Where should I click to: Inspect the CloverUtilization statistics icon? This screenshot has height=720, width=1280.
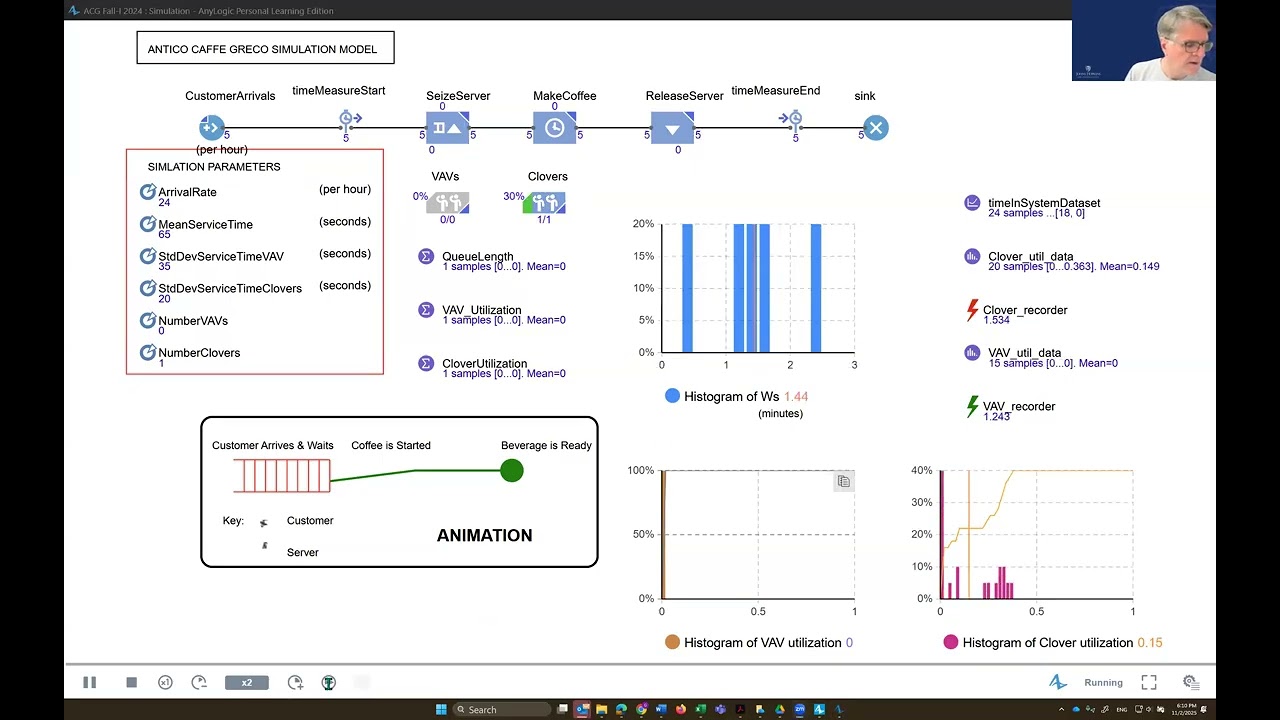coord(425,364)
